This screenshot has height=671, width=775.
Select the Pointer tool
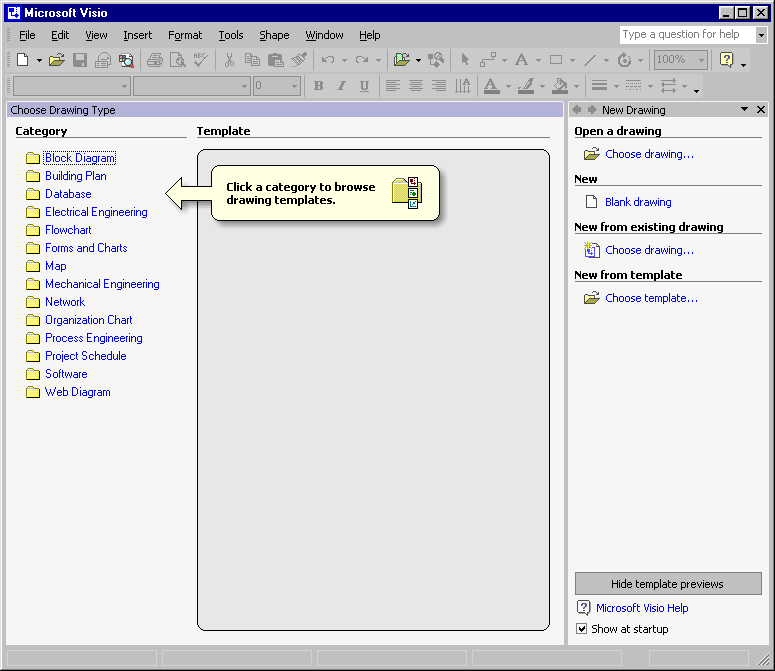tap(465, 60)
